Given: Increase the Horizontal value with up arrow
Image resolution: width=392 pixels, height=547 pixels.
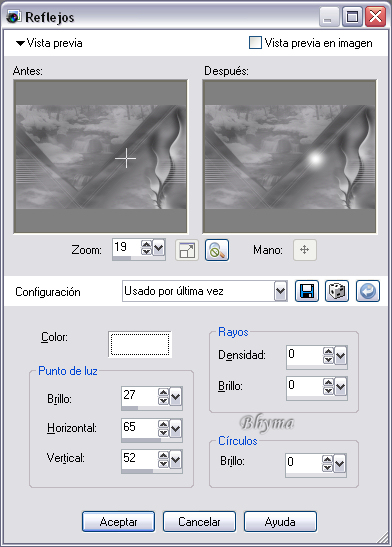Looking at the screenshot, I should [x=163, y=424].
